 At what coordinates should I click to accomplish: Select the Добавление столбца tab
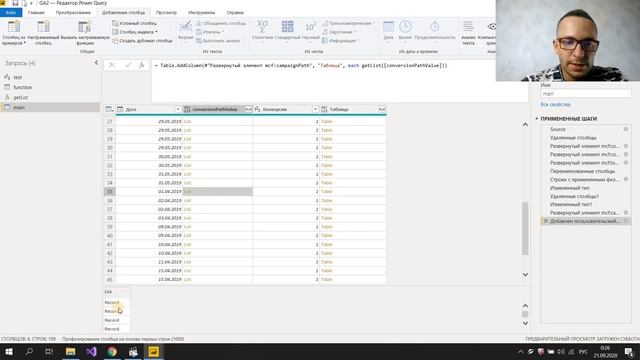[124, 13]
